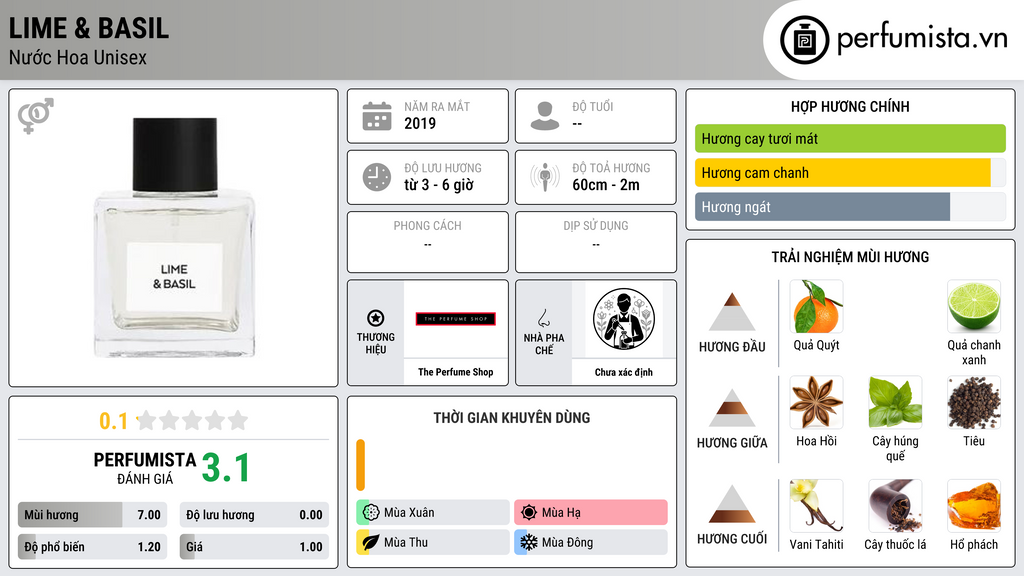Click the Perfumista score 3.1
This screenshot has width=1024, height=576.
226,468
